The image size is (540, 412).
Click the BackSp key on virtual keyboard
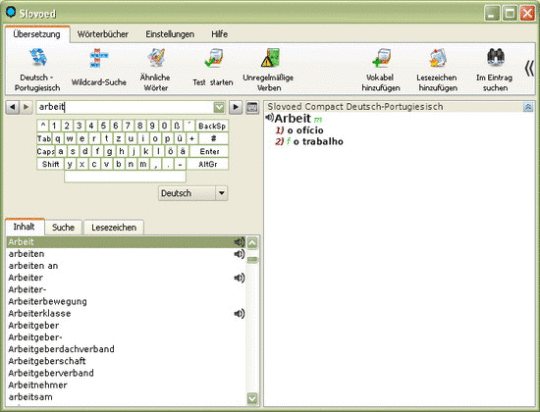212,126
